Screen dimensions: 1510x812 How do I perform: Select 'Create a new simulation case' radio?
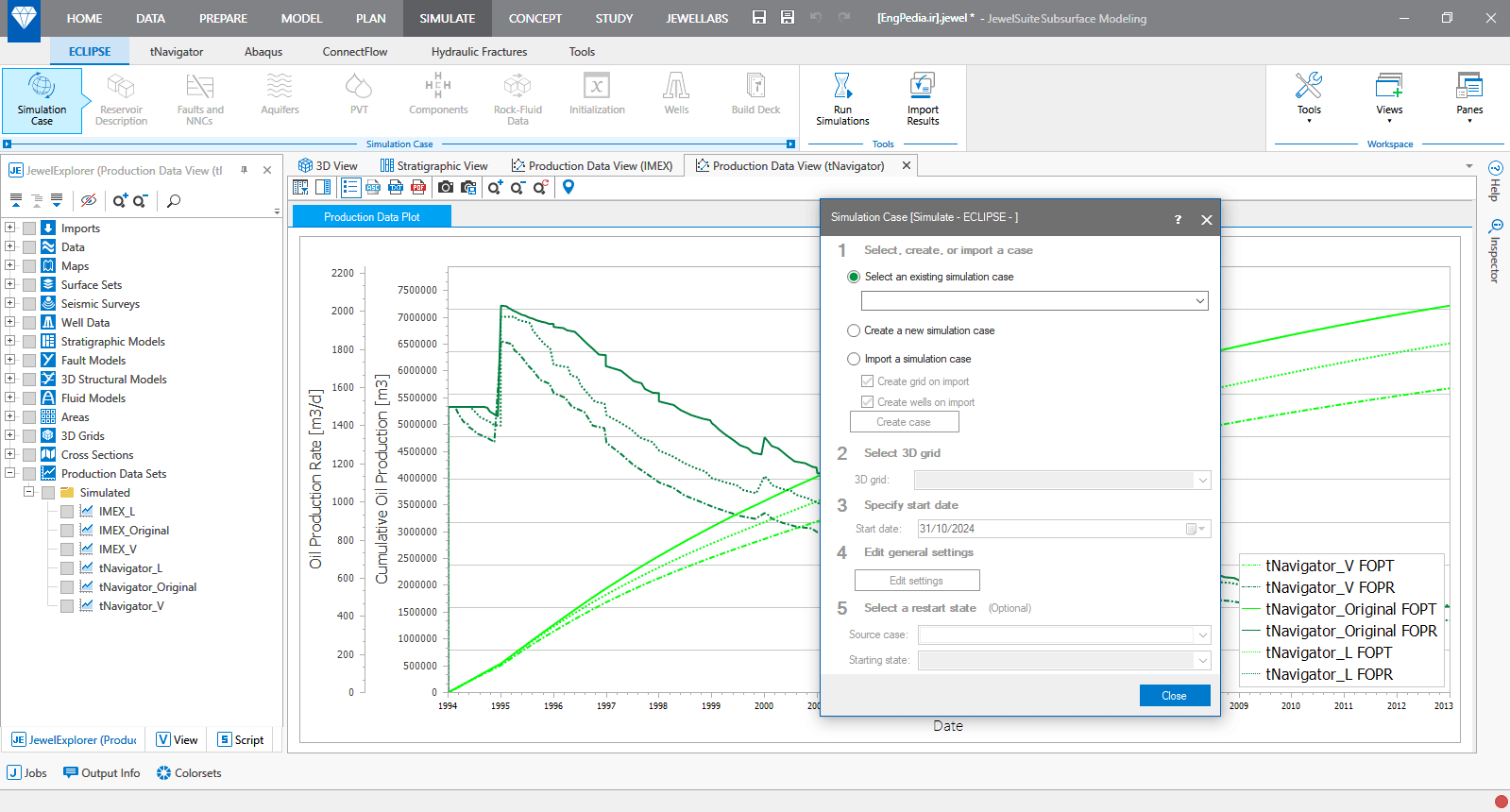coord(854,330)
